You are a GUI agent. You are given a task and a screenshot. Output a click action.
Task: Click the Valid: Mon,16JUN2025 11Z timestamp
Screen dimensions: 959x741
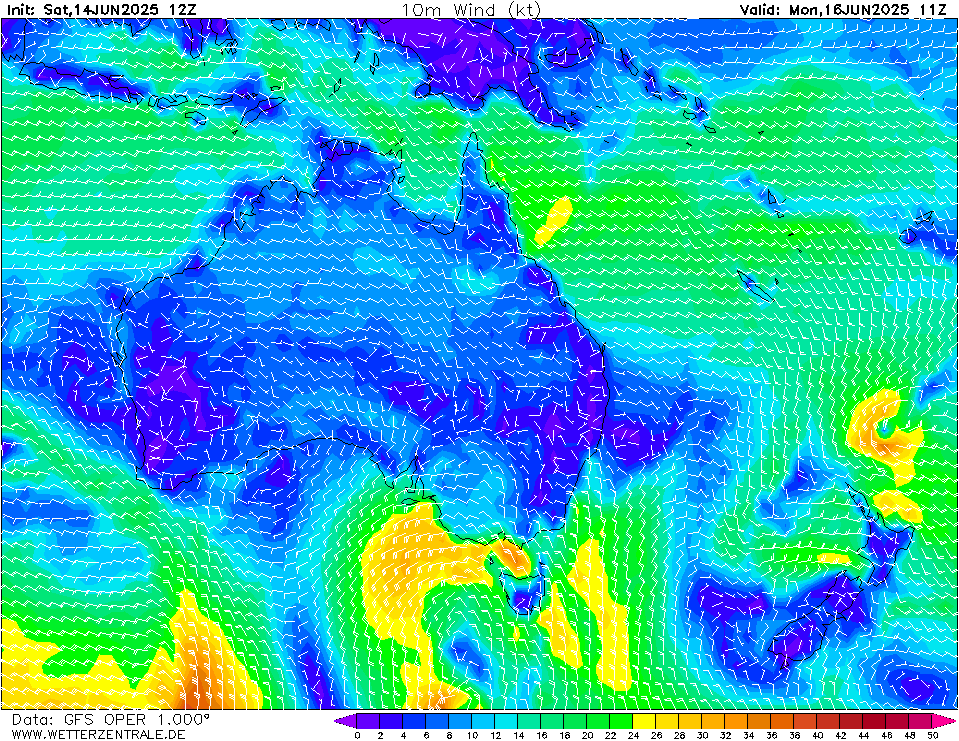click(x=843, y=10)
